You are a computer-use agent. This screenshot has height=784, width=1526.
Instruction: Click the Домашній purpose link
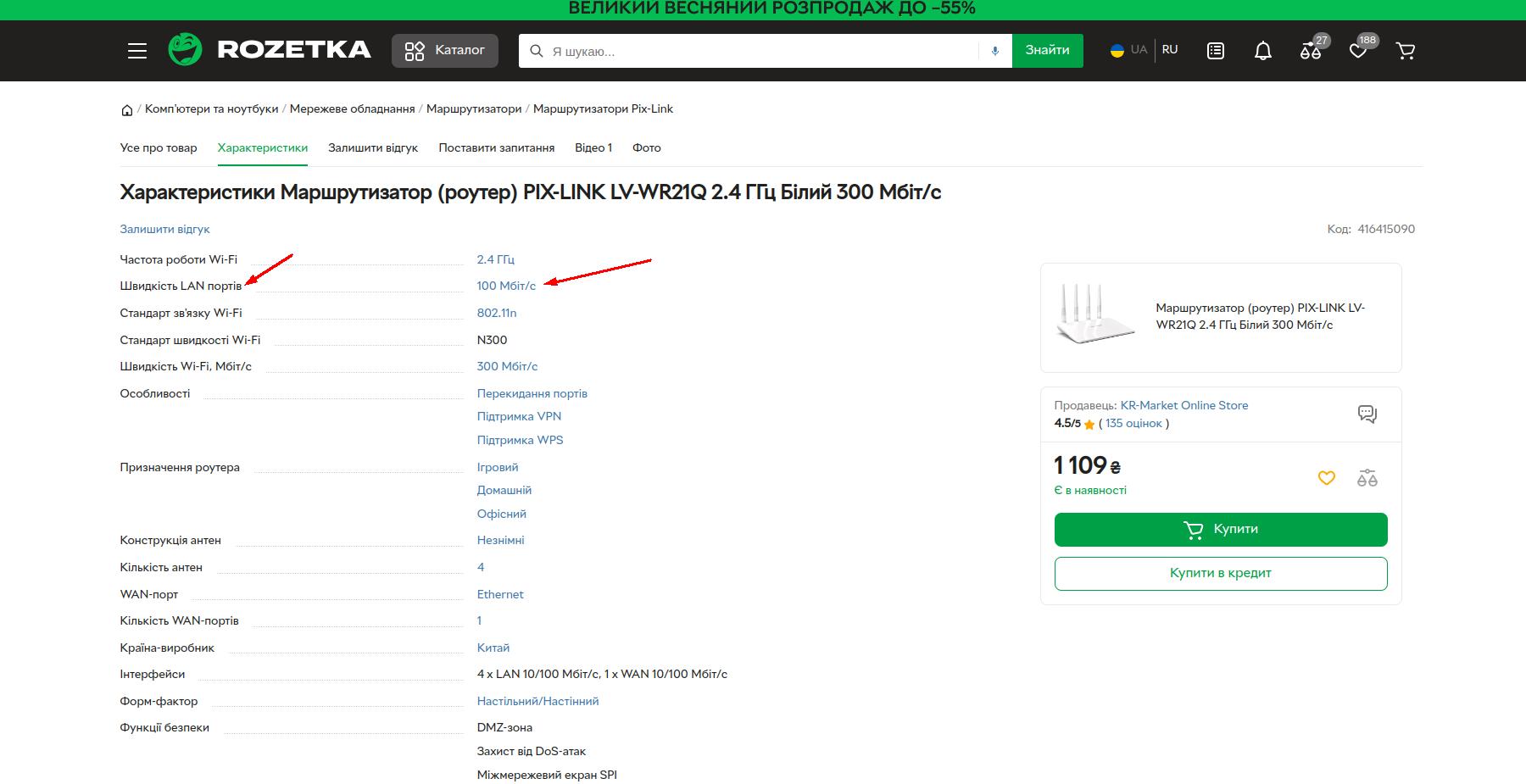pos(504,491)
